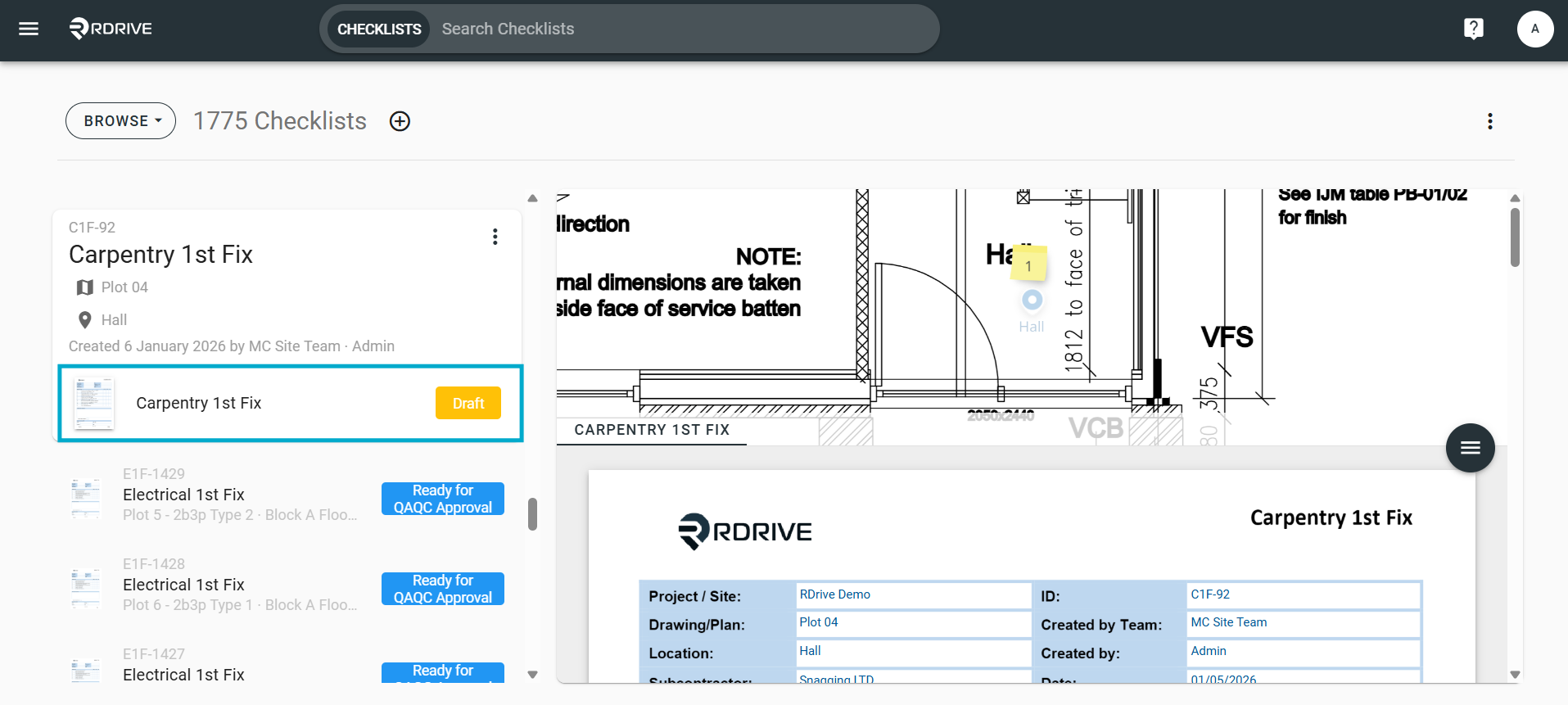Add a new checklist with plus icon
The image size is (1568, 705).
[x=400, y=121]
